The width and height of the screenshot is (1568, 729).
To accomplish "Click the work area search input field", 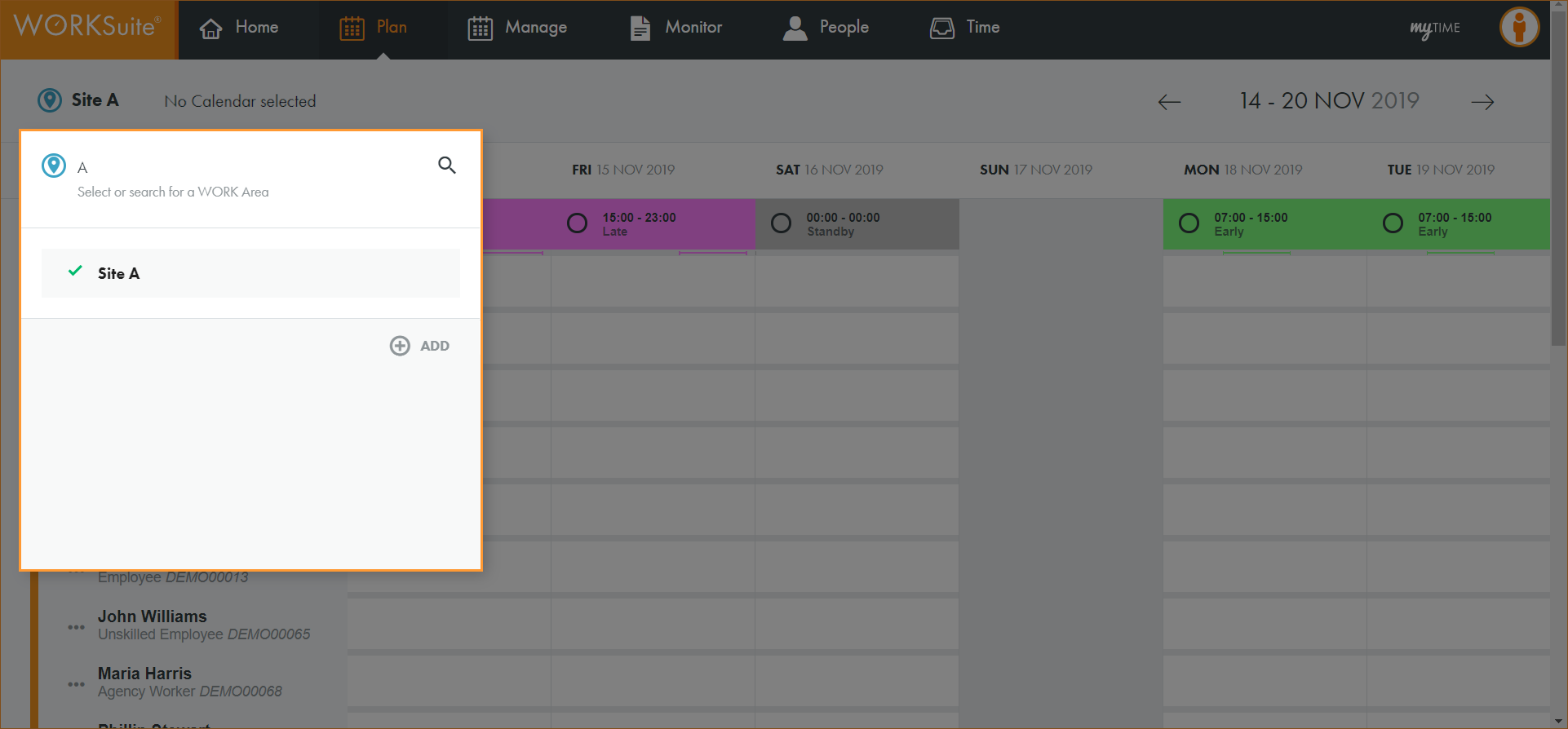I will pyautogui.click(x=245, y=167).
